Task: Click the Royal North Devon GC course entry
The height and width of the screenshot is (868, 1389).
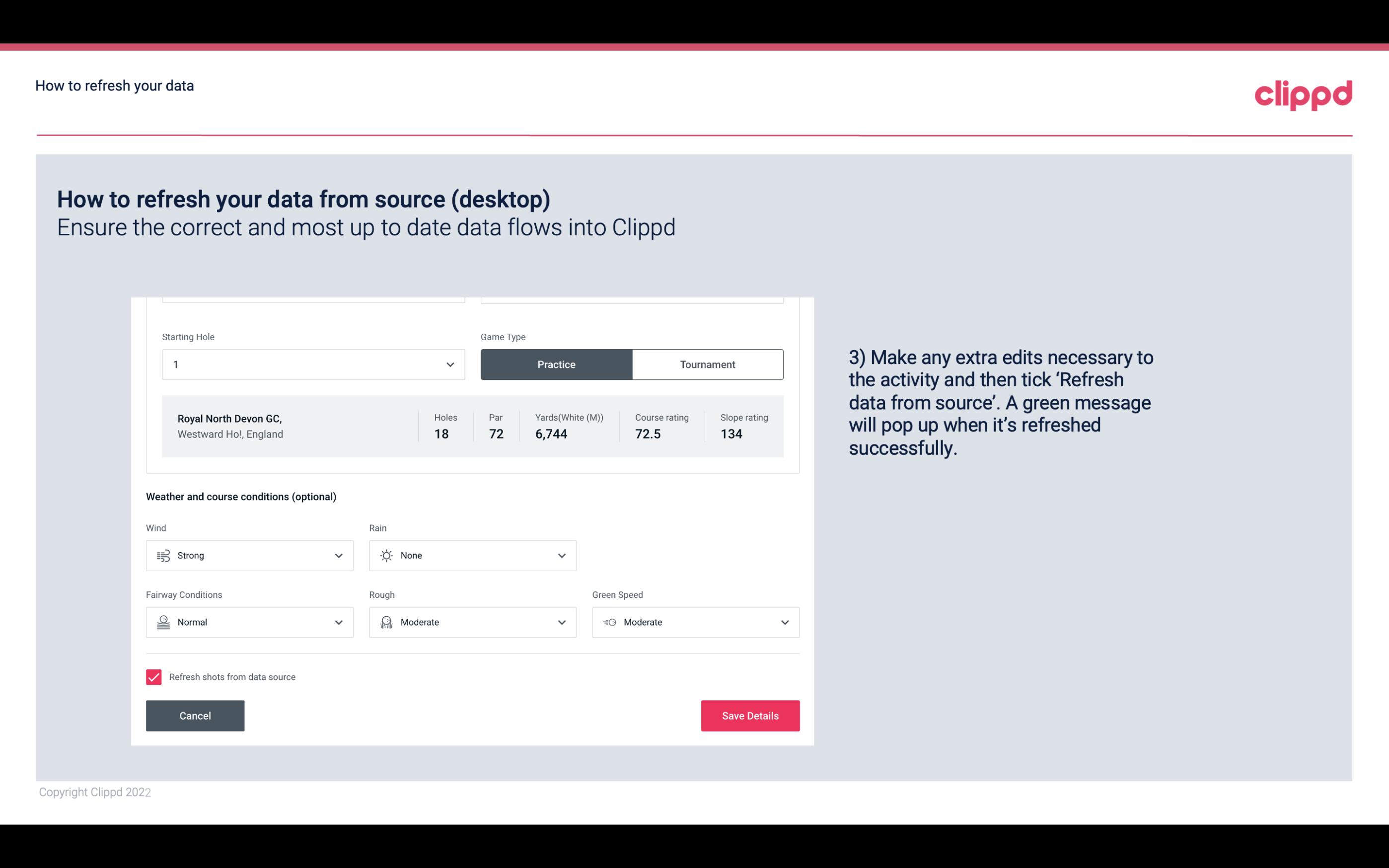Action: point(472,425)
